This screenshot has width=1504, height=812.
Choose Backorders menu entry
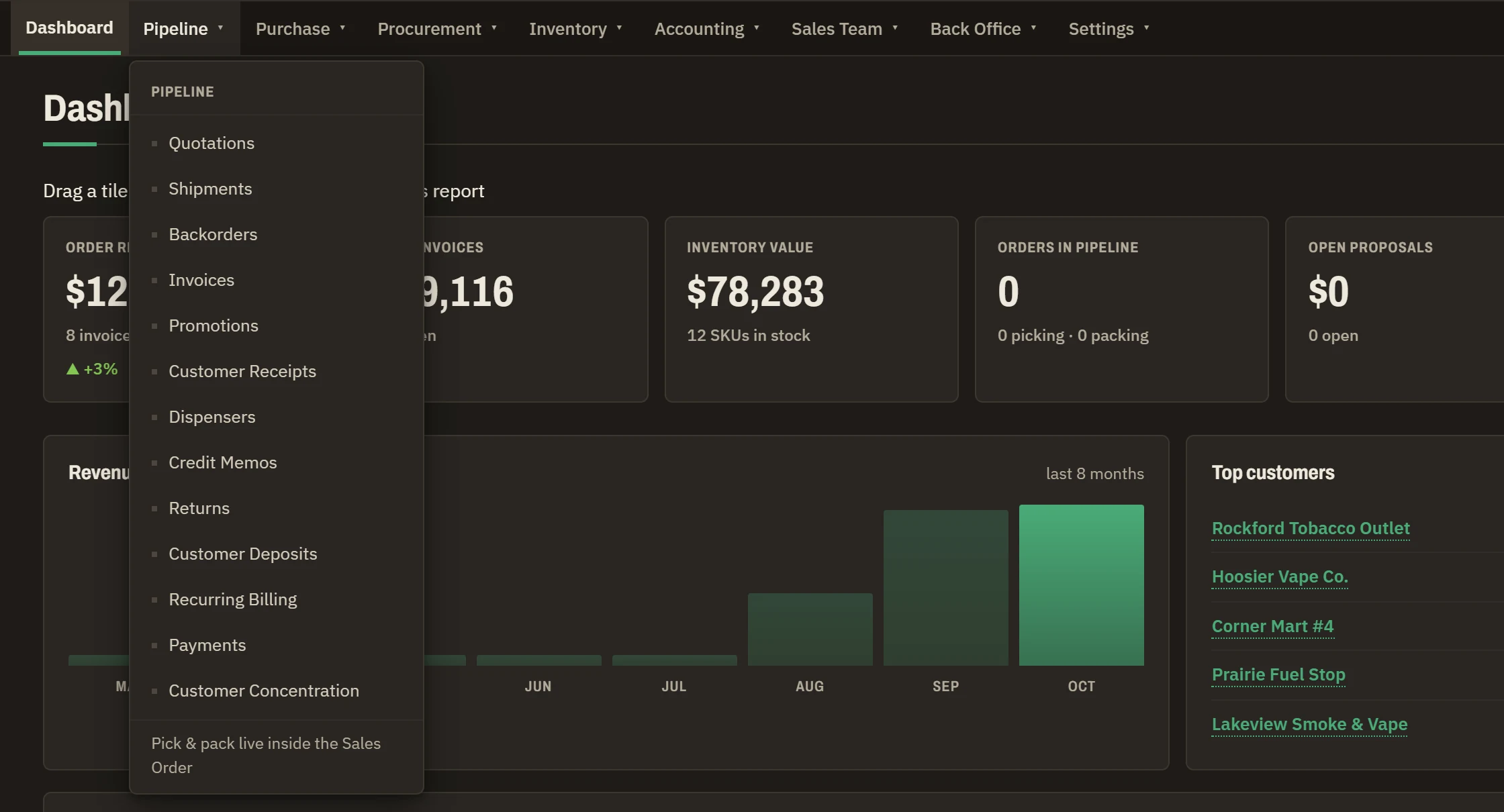276,234
